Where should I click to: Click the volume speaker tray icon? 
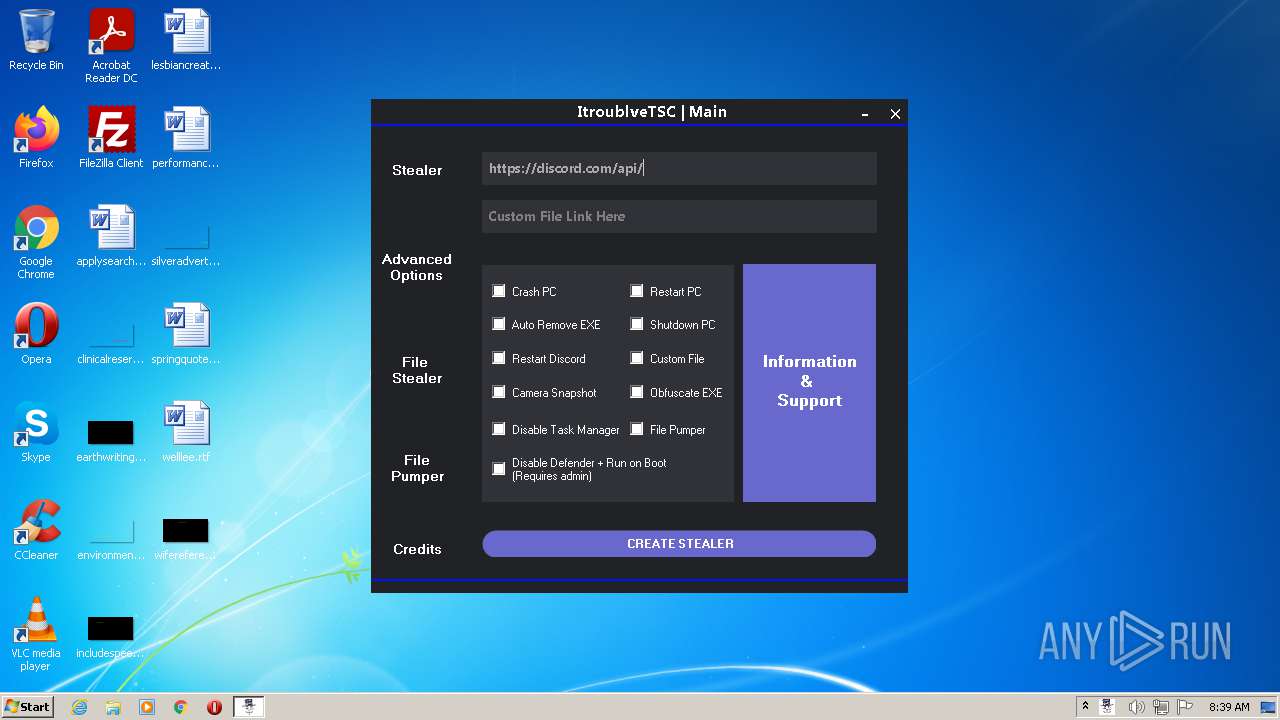[x=1136, y=707]
